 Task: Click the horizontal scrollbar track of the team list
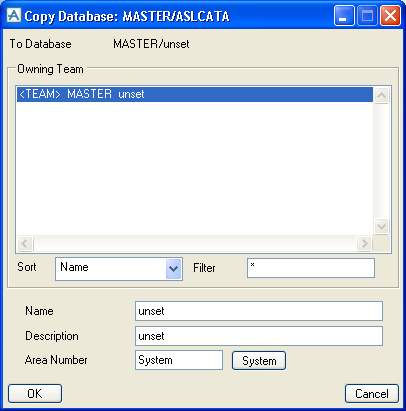click(195, 243)
